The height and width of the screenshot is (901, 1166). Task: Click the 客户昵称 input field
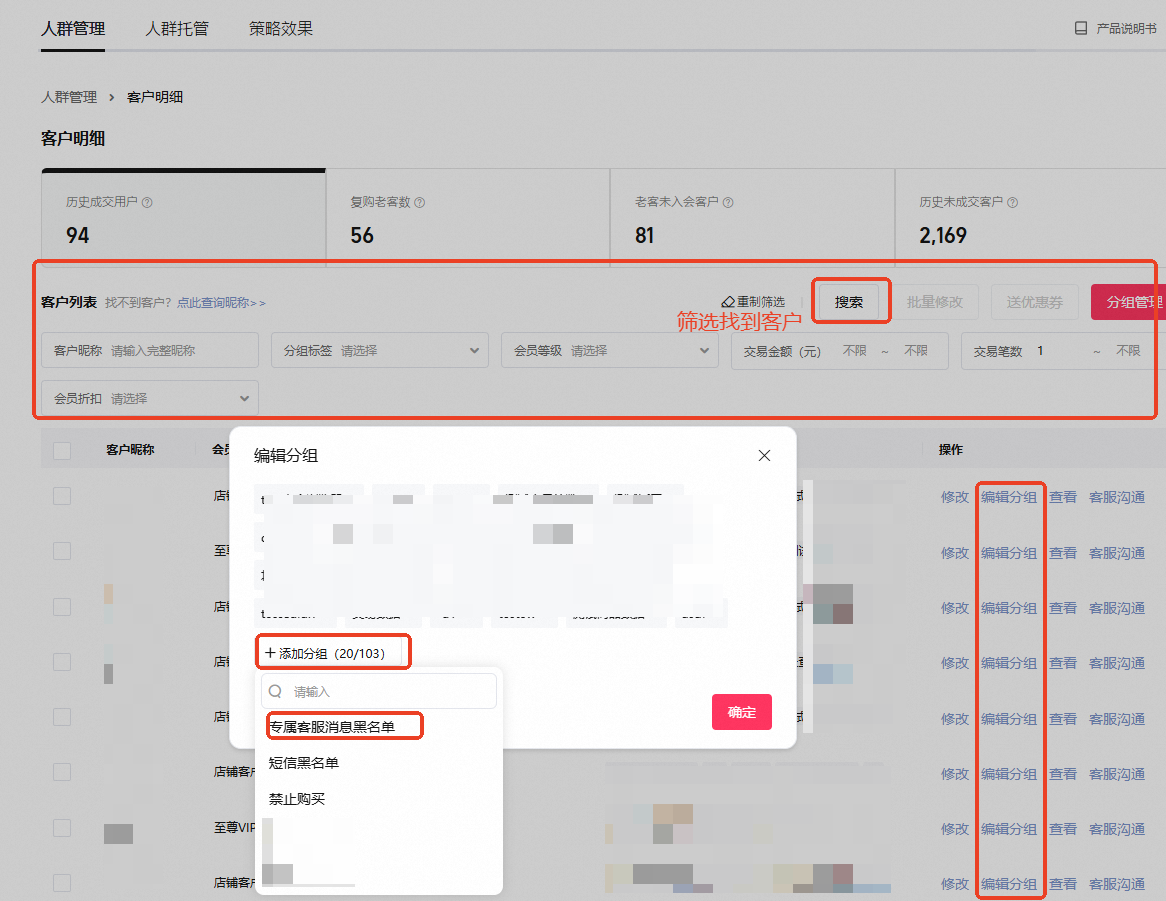tap(149, 350)
